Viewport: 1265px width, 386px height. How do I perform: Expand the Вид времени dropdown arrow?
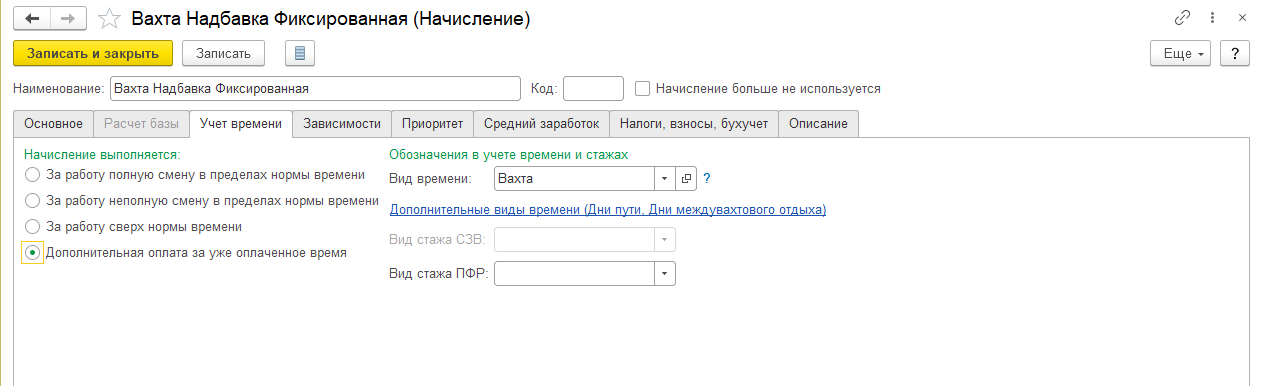point(666,178)
